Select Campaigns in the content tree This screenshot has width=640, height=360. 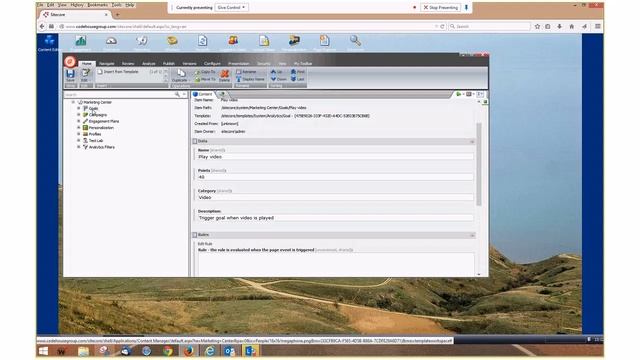click(x=98, y=115)
